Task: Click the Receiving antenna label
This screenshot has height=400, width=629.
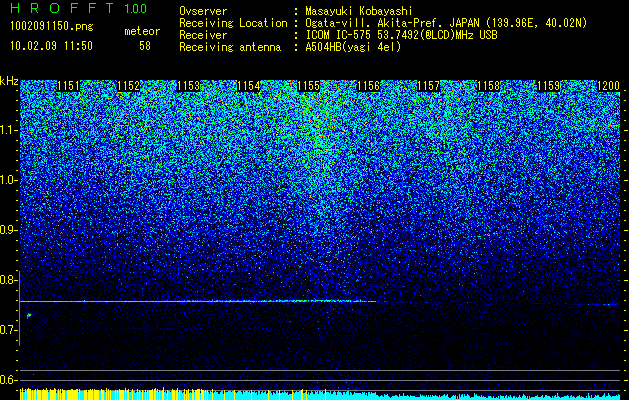Action: coord(230,47)
